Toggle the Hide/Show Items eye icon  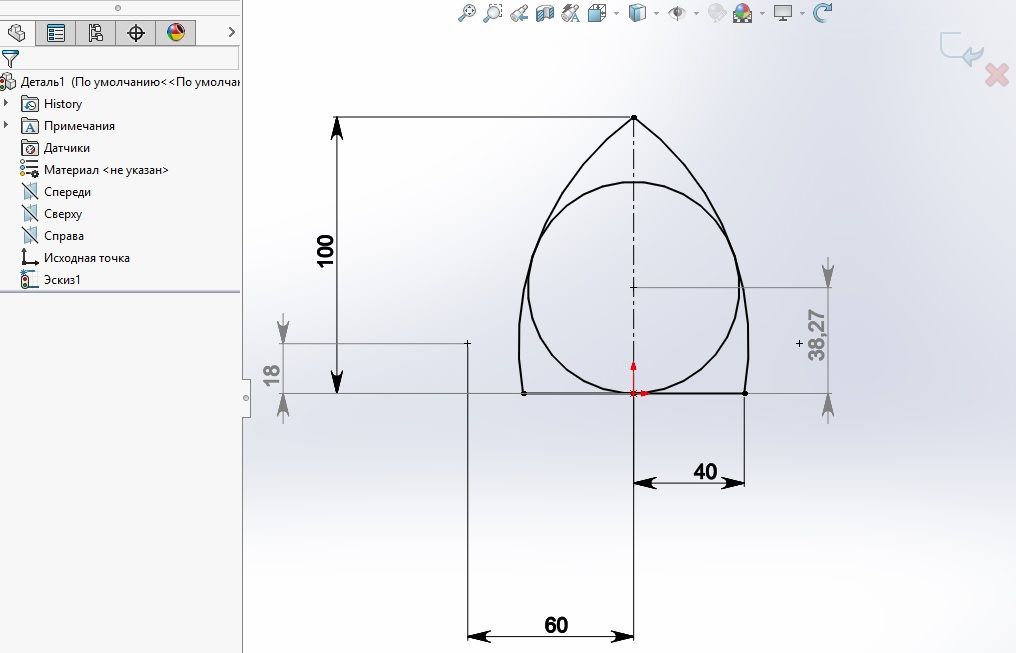coord(677,13)
